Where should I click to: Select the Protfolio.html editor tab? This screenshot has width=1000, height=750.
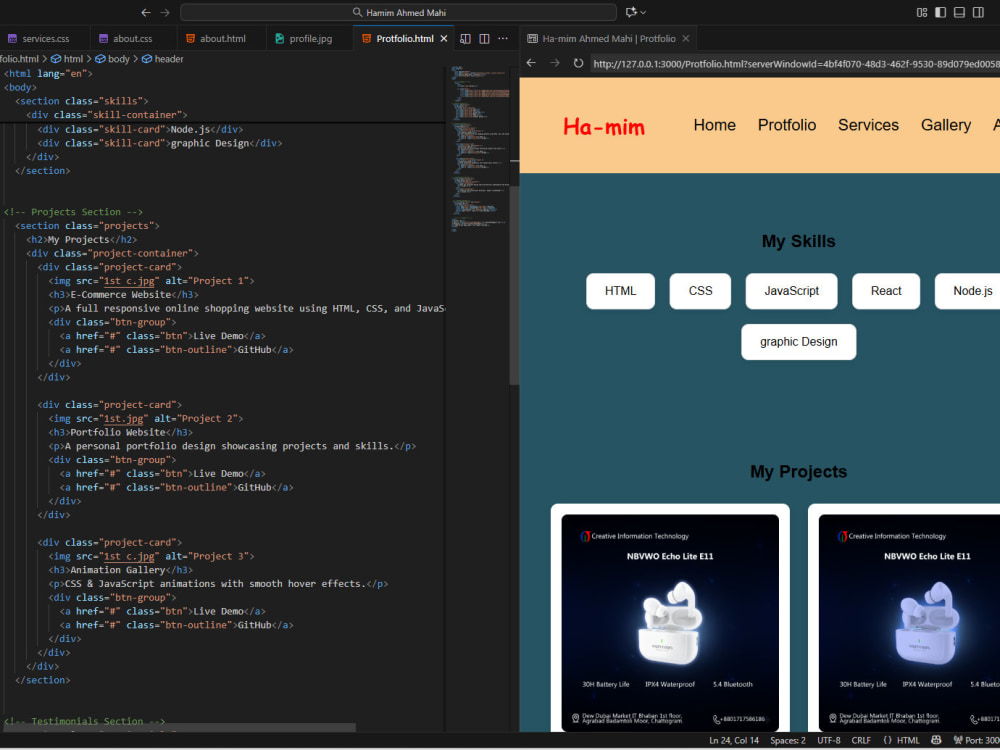tap(404, 38)
